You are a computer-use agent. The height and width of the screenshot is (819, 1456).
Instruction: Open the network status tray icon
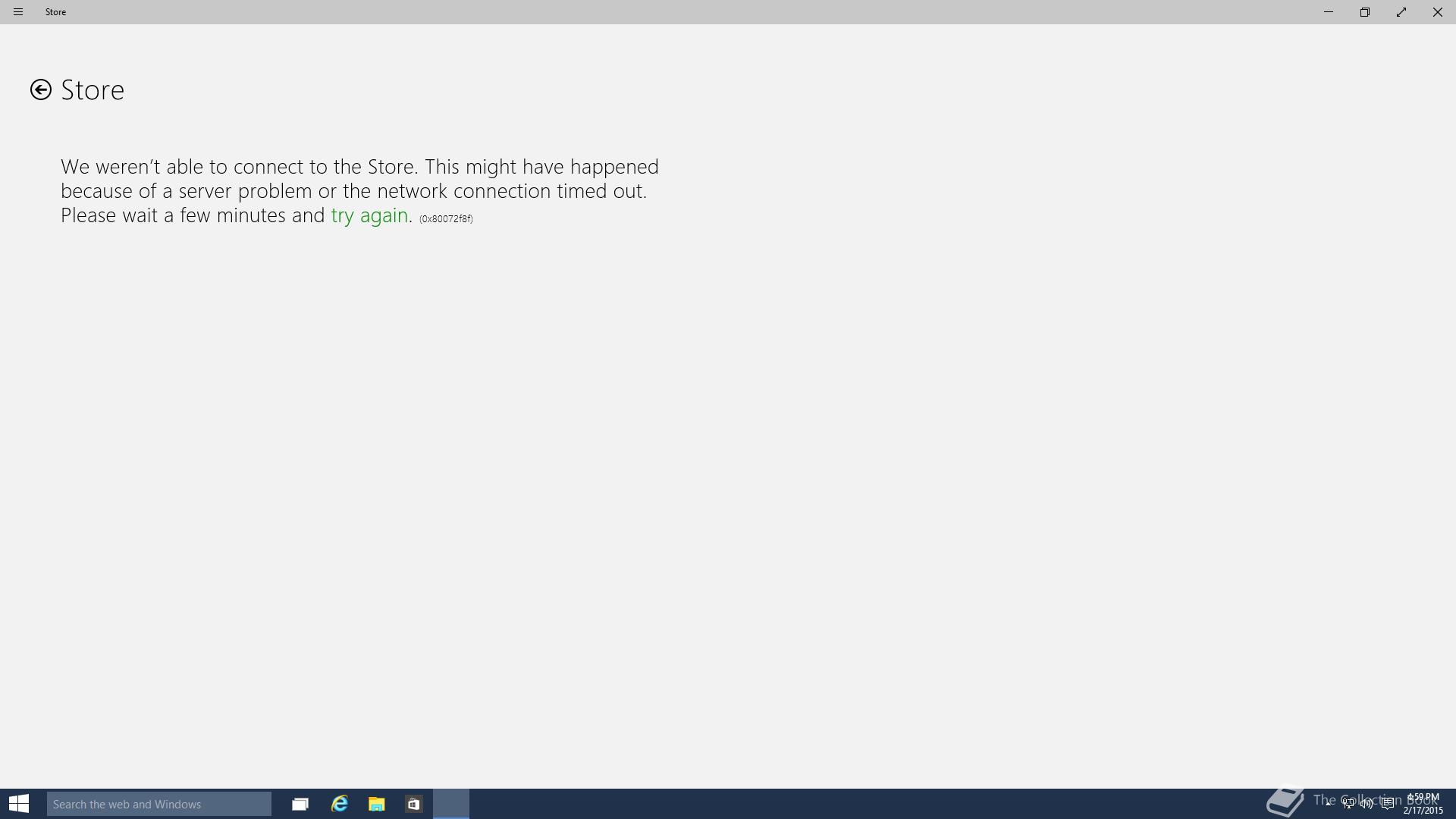coord(1348,804)
